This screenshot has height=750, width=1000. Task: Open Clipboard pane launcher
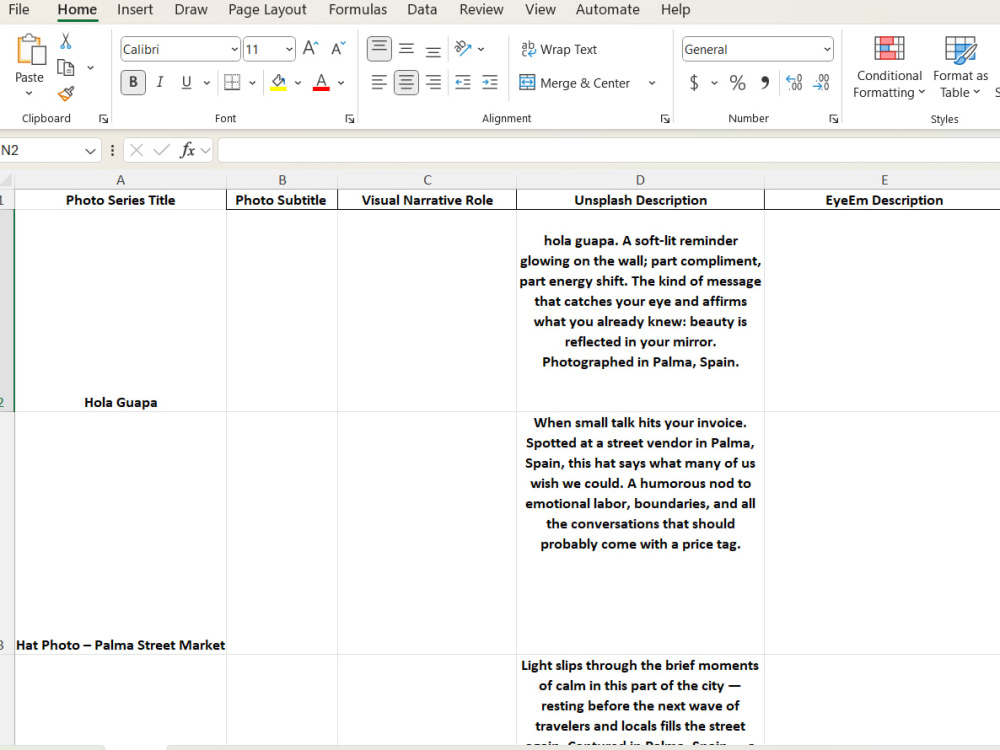(x=103, y=119)
